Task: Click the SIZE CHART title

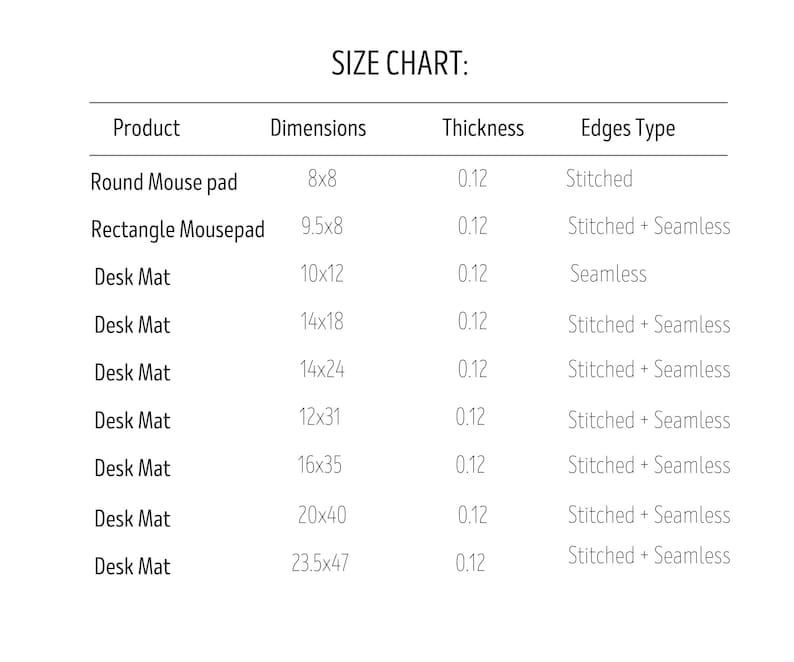Action: tap(400, 63)
